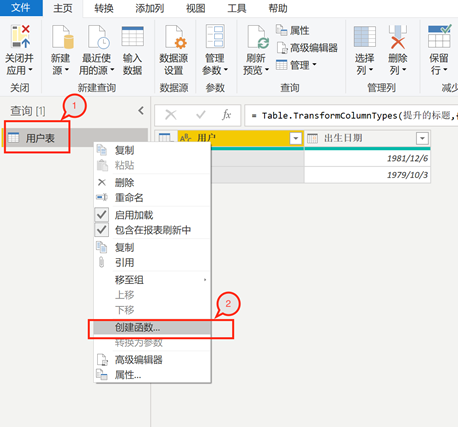Click the 刷新预览 icon

coord(258,37)
